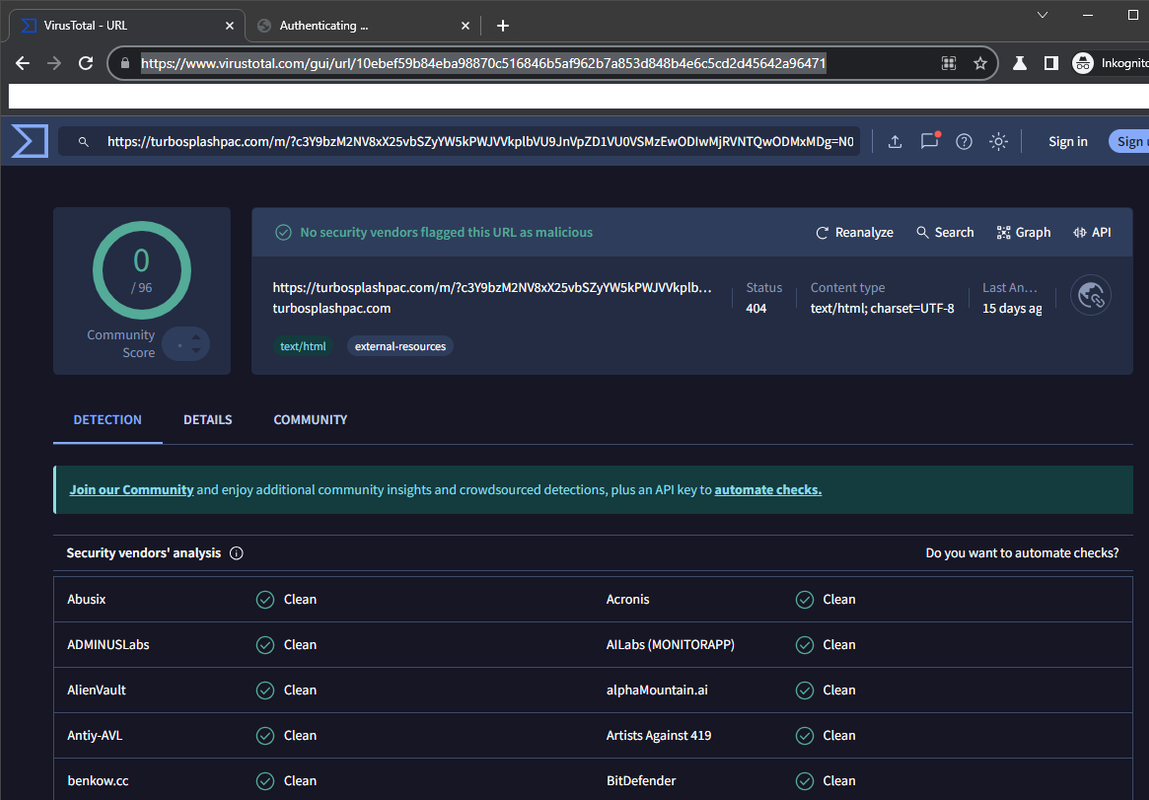Reload the current page
Viewport: 1149px width, 800px height.
pos(86,63)
